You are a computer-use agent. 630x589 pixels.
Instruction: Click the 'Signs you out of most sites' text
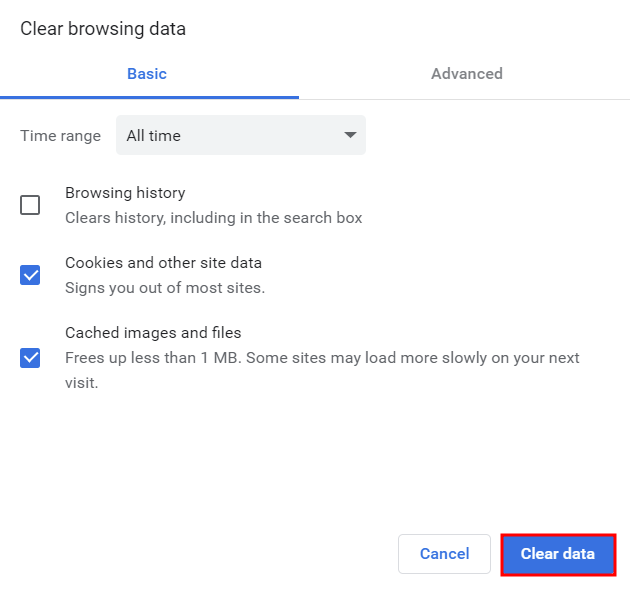click(164, 288)
